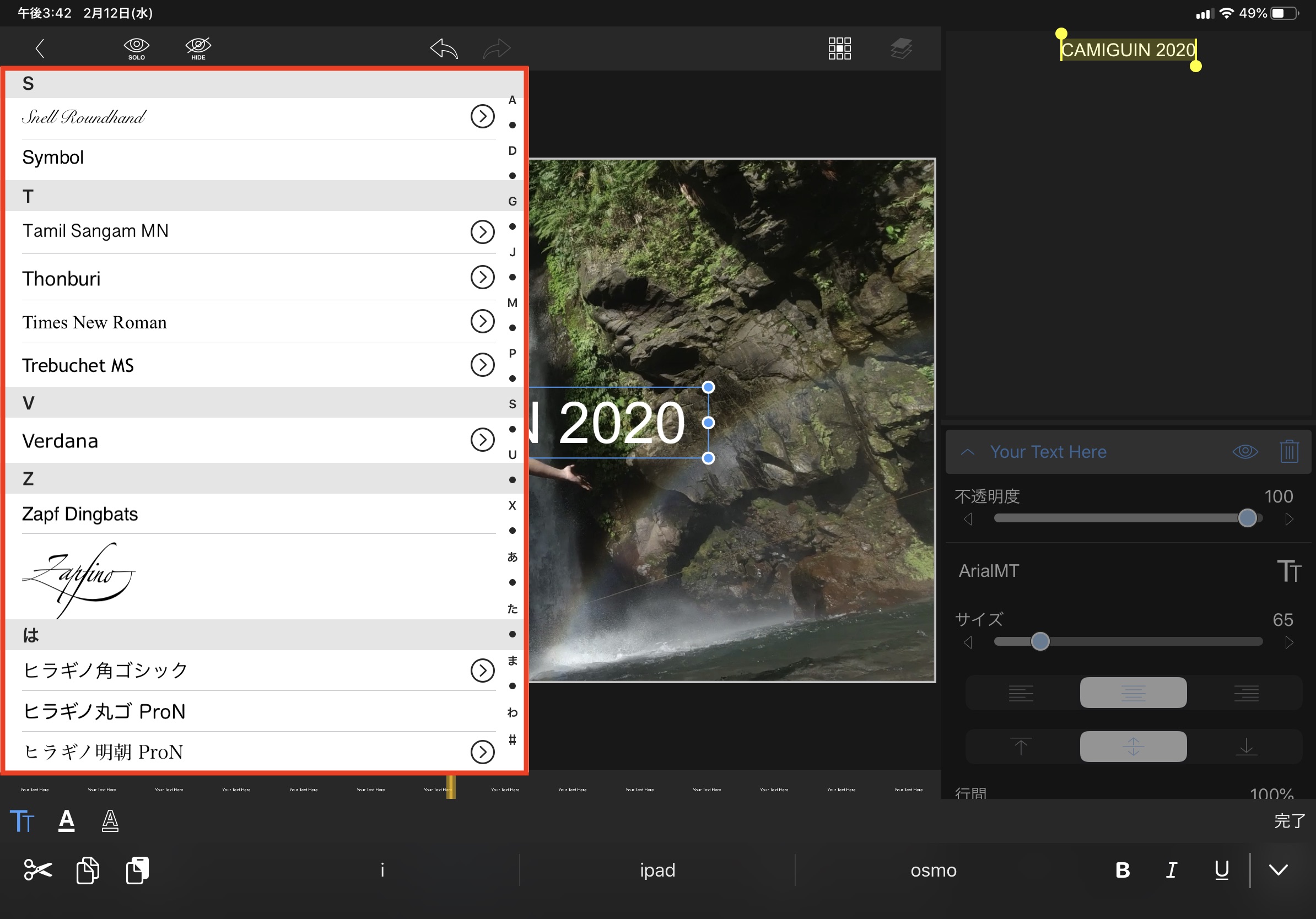Click the copy documents icon
This screenshot has height=919, width=1316.
coord(88,870)
